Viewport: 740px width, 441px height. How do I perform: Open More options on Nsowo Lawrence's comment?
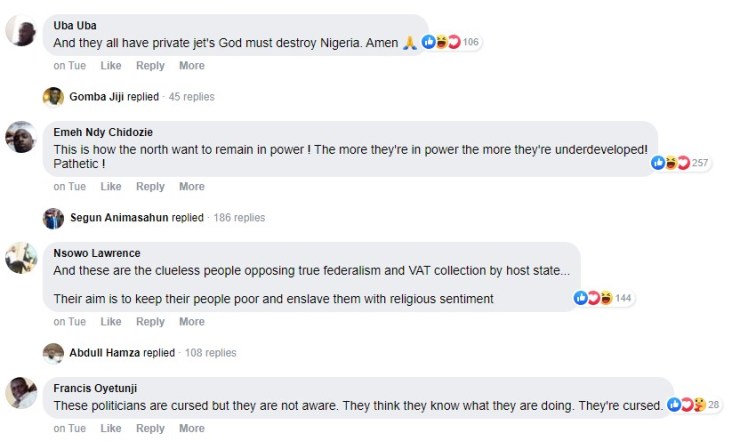tap(191, 322)
